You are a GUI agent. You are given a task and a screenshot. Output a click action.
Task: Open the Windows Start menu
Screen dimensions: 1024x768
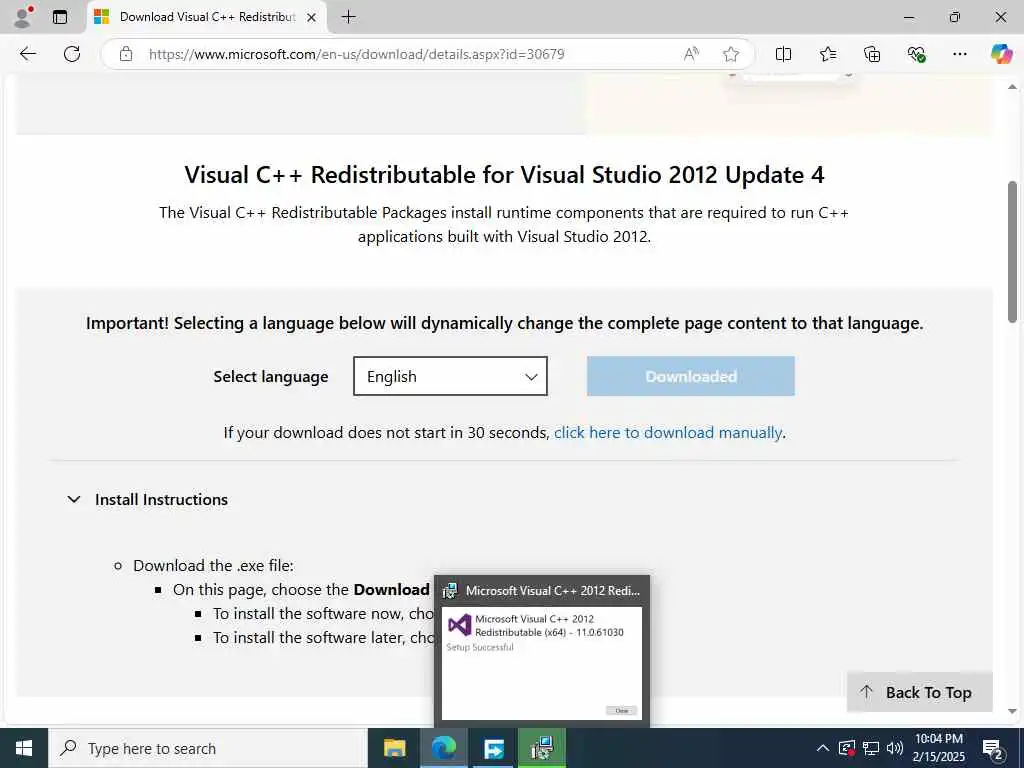[x=24, y=748]
